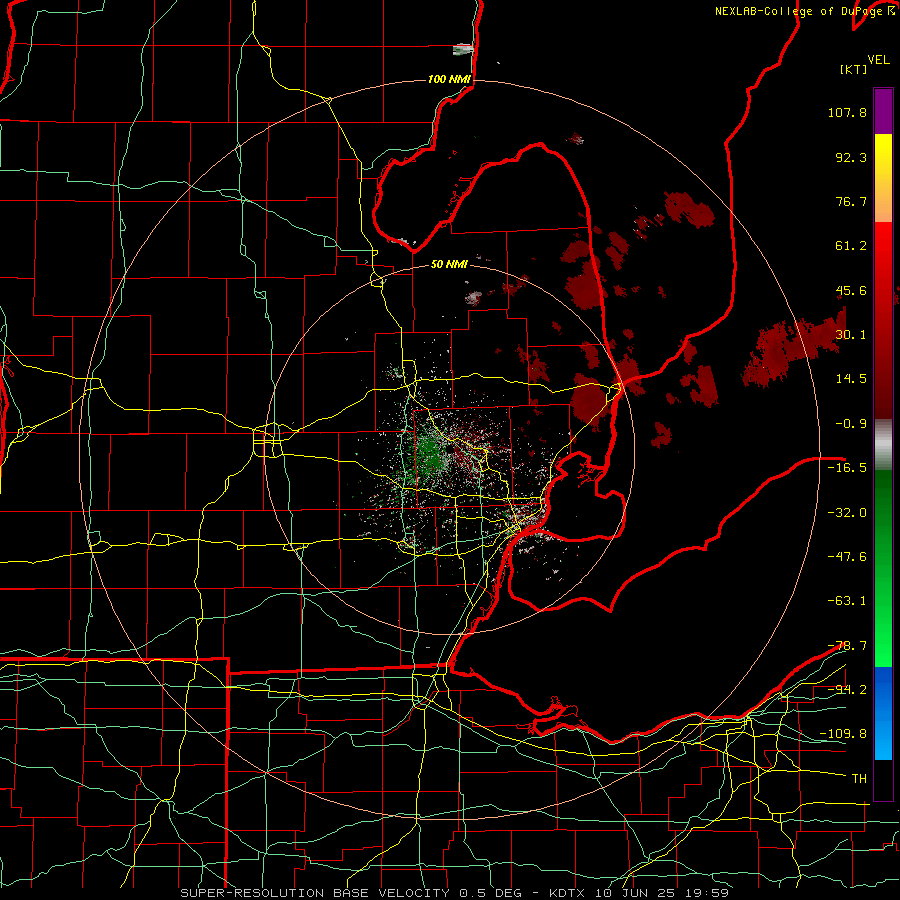This screenshot has width=900, height=900.
Task: Click the 107.8 velocity scale value
Action: [847, 112]
